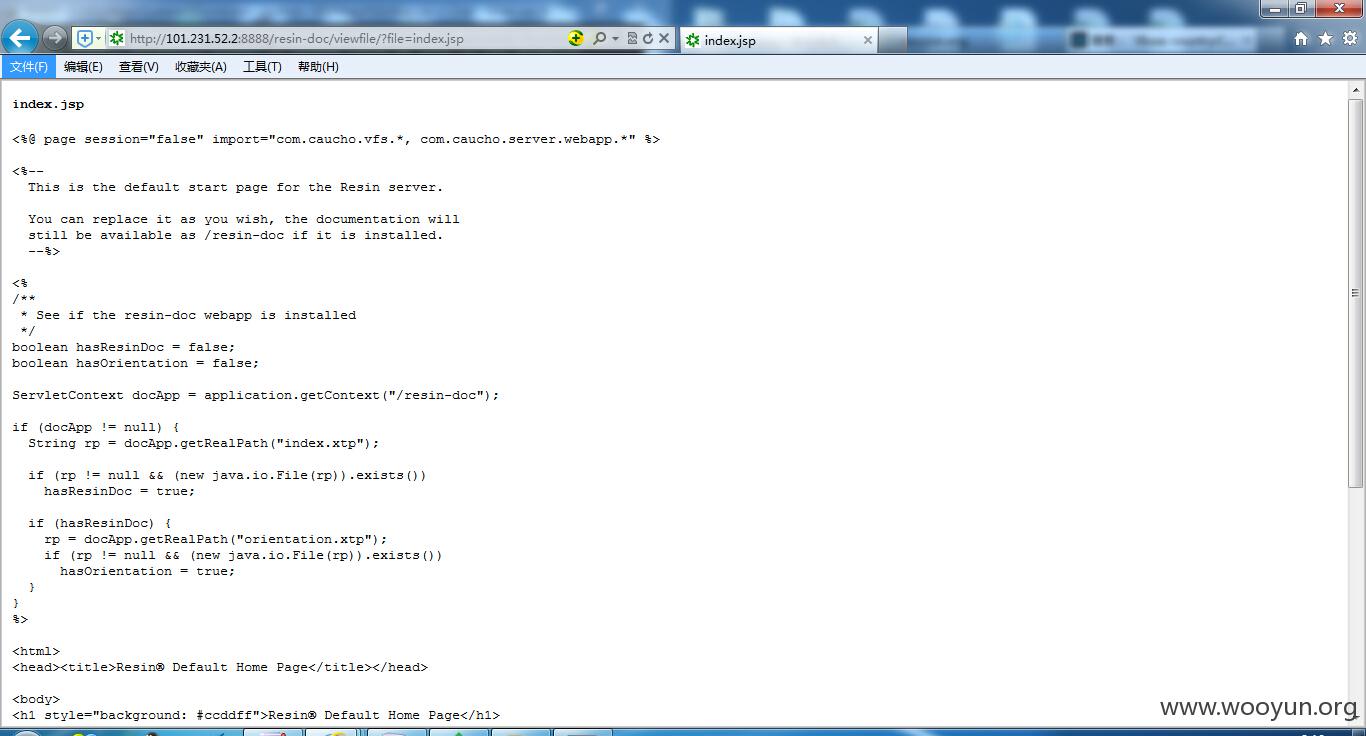The width and height of the screenshot is (1366, 736).
Task: Click the <html> tag line
Action: click(x=36, y=651)
